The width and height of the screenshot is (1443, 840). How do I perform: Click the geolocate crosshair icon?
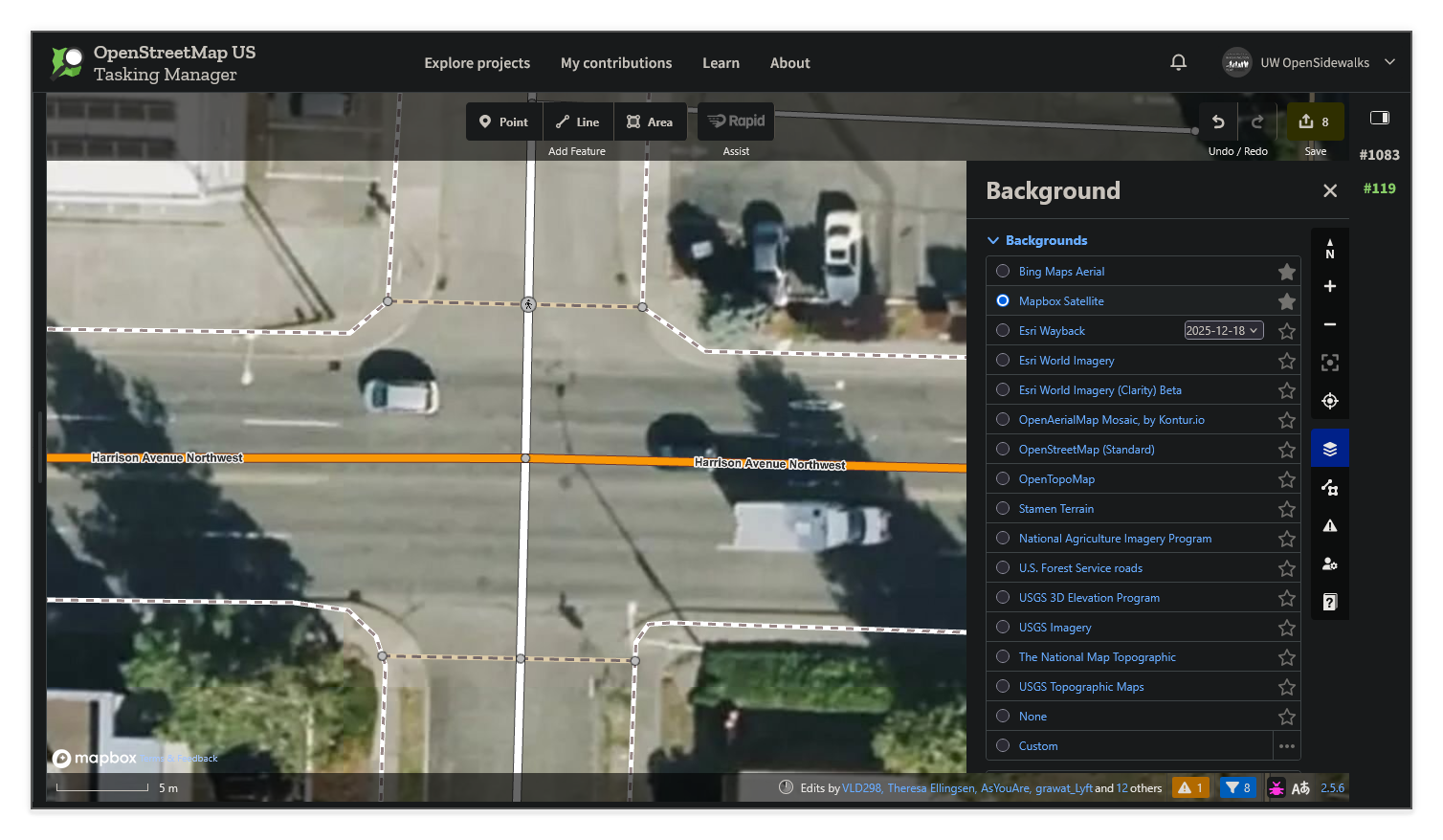tap(1329, 401)
